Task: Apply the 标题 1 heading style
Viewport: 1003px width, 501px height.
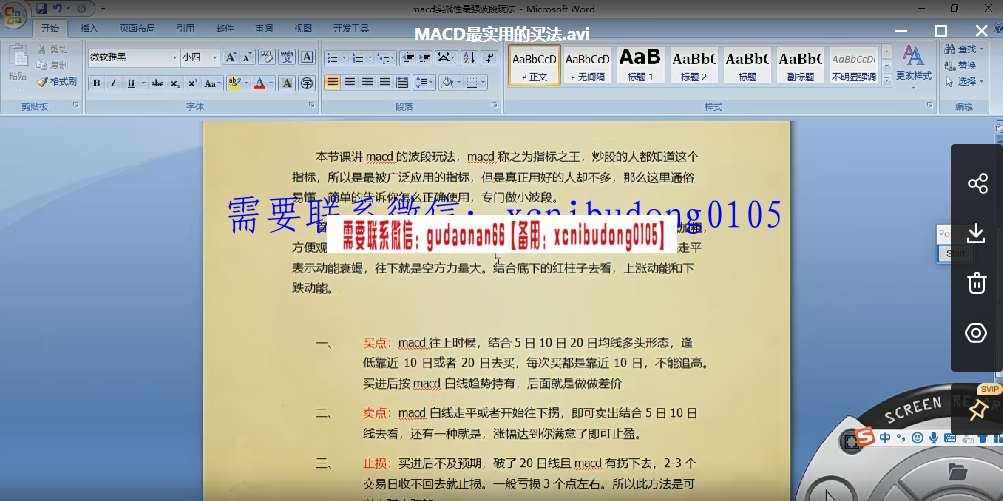Action: pos(640,65)
